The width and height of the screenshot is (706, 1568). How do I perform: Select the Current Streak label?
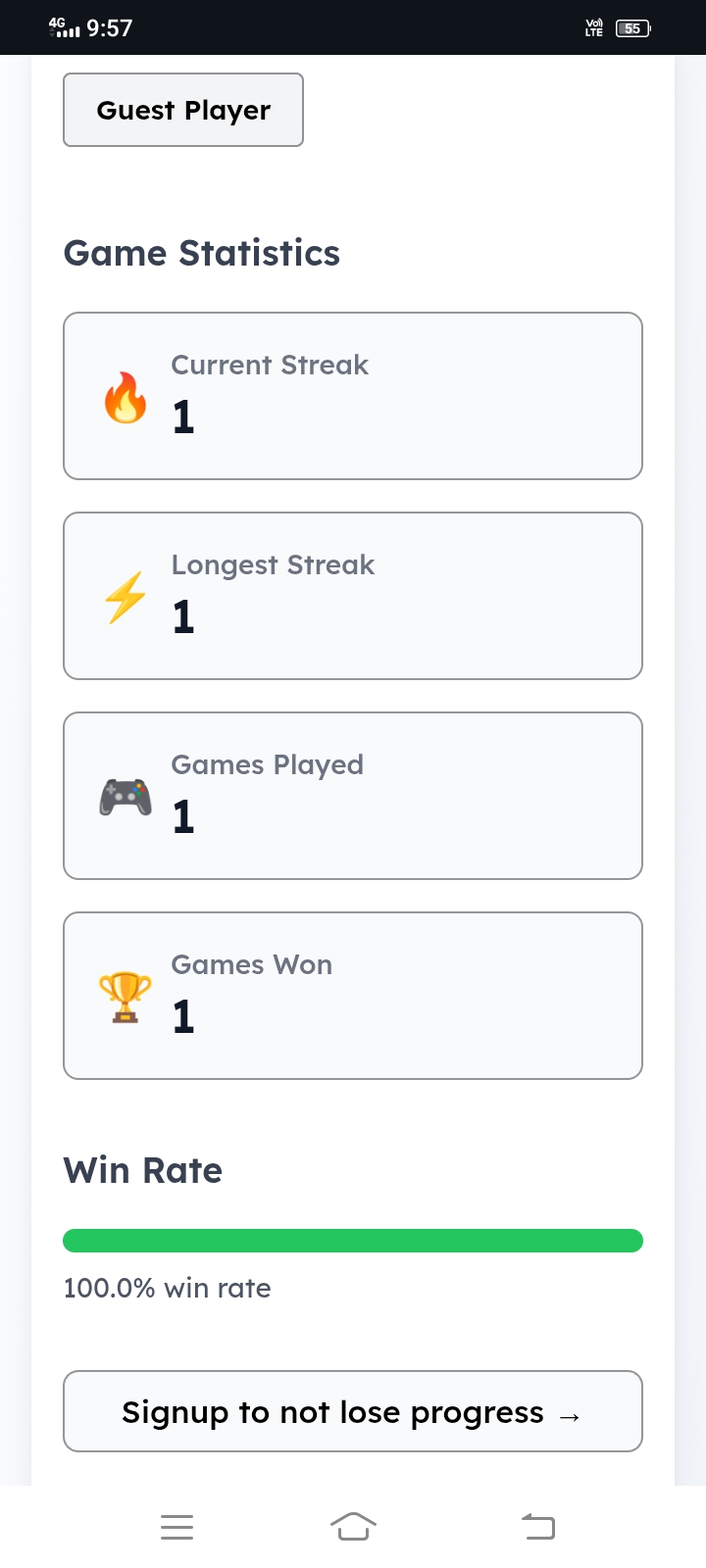tap(270, 366)
